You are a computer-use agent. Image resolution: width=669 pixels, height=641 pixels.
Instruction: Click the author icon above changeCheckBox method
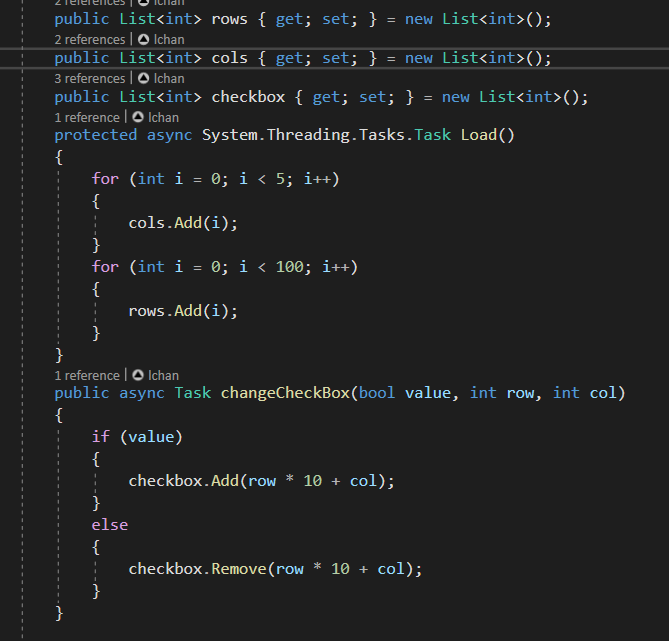coord(138,376)
